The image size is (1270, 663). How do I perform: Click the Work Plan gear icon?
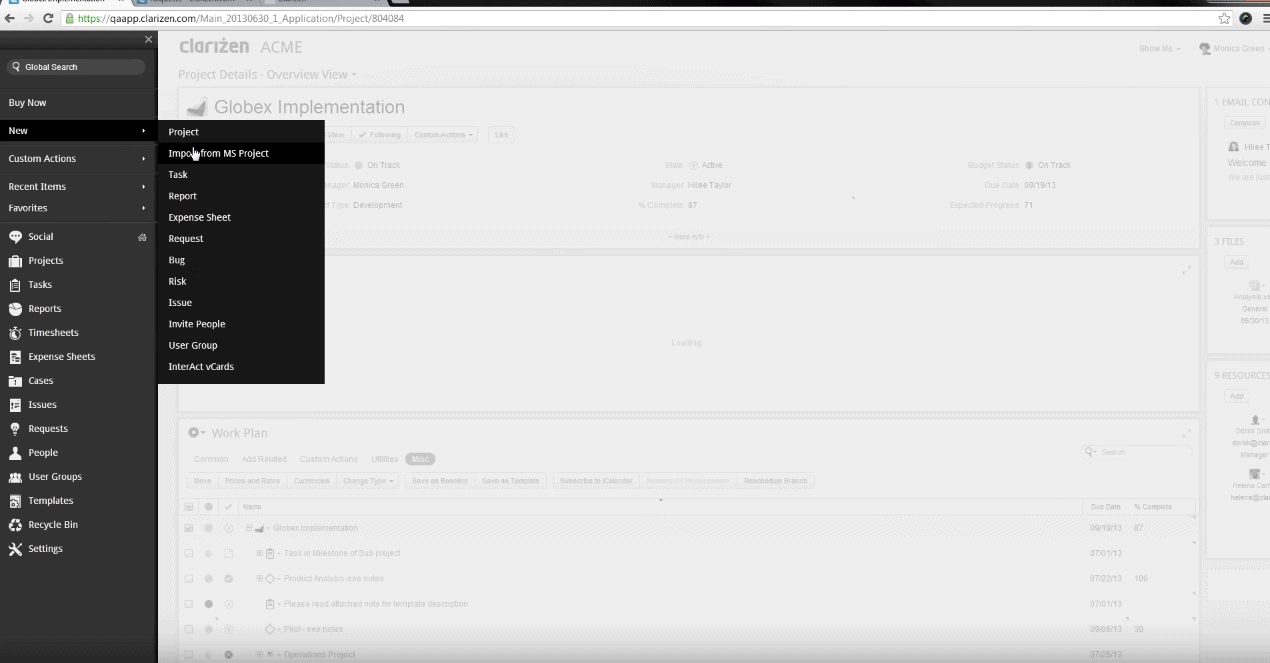pos(196,433)
